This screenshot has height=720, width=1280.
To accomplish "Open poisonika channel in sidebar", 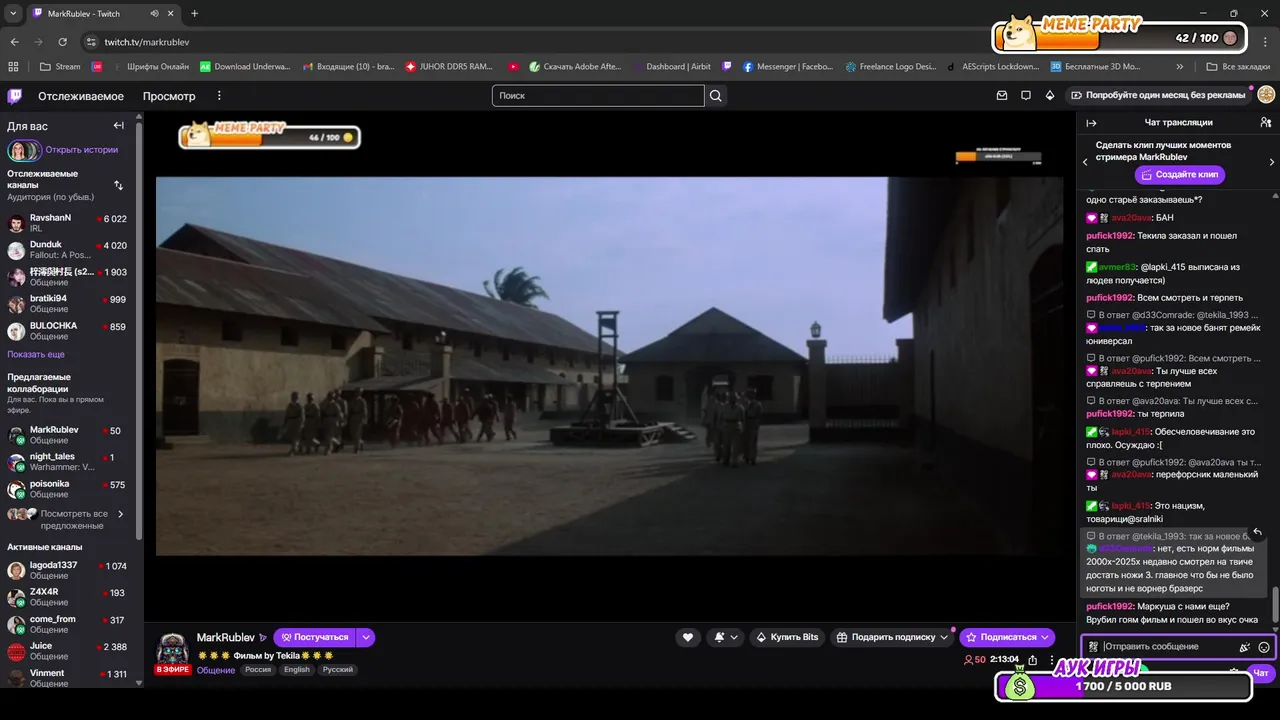I will coord(68,489).
